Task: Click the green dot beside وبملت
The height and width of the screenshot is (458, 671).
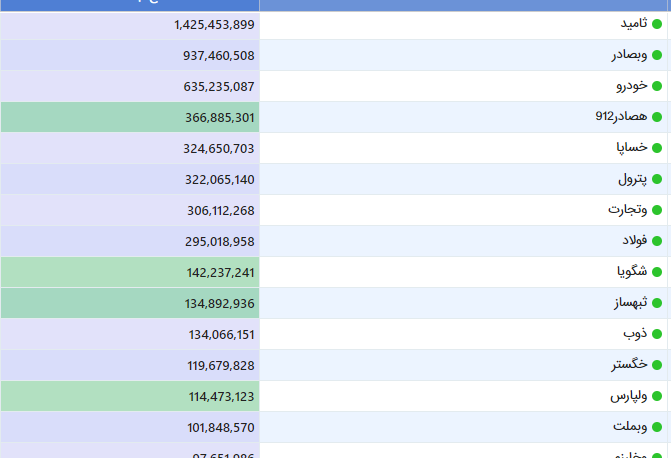Action: 657,427
